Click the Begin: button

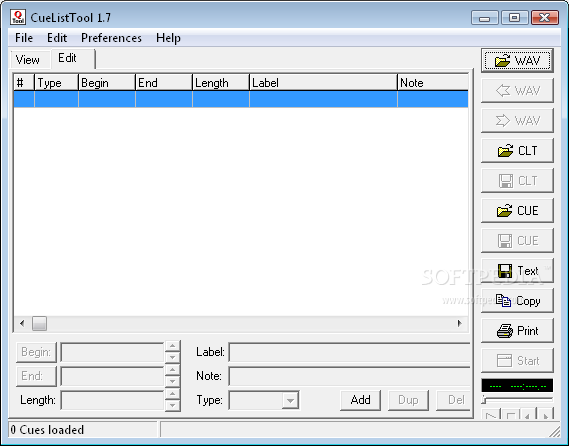pos(36,352)
